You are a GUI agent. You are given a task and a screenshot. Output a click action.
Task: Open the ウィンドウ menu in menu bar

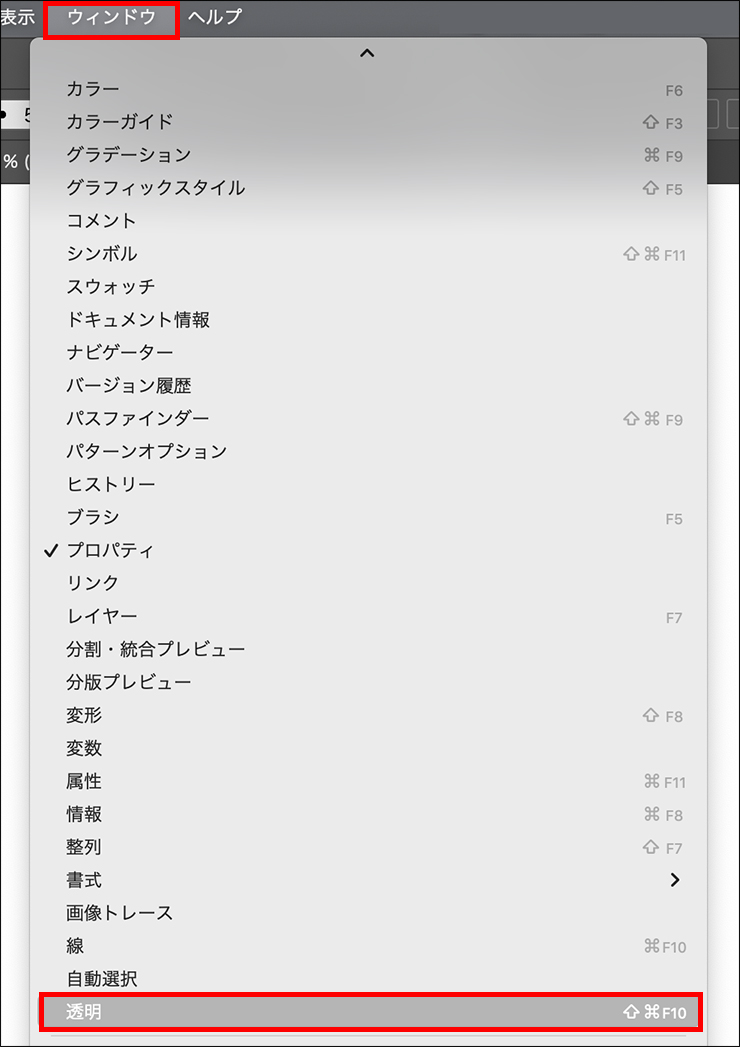pyautogui.click(x=111, y=18)
